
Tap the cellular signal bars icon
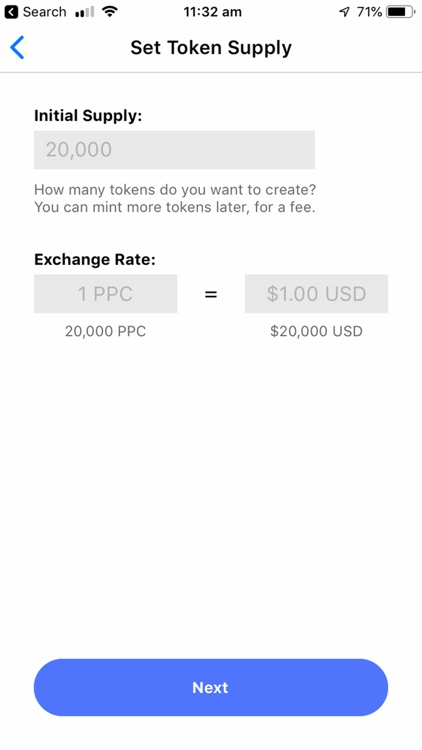click(85, 12)
